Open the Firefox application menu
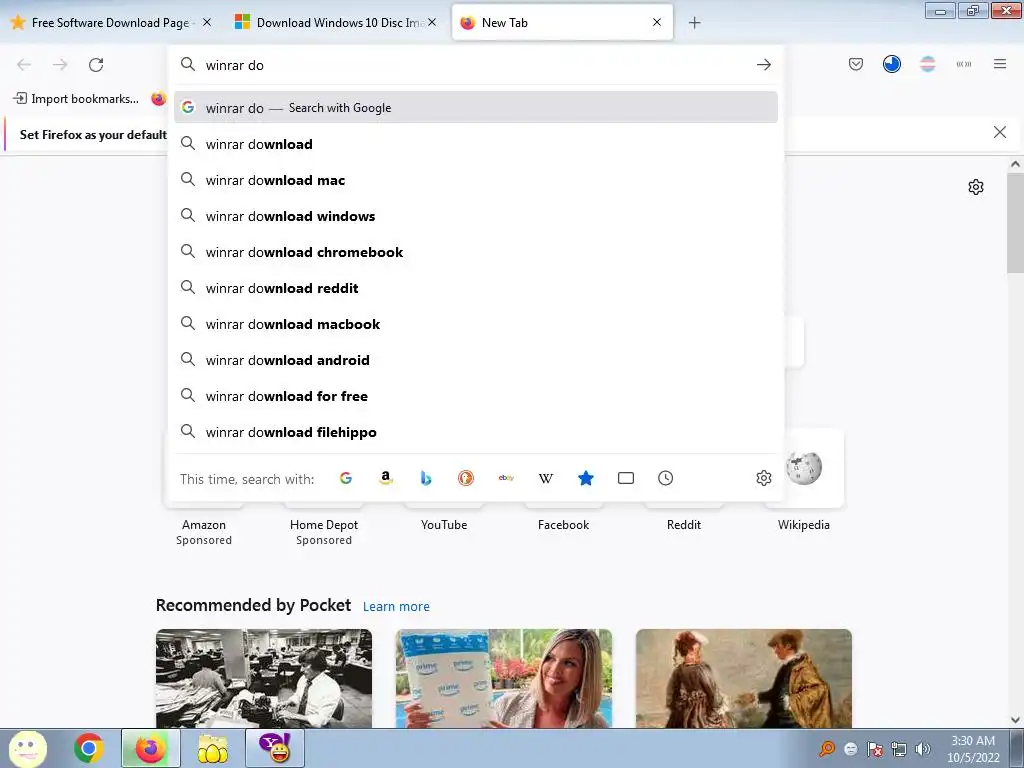The height and width of the screenshot is (768, 1024). click(1000, 64)
